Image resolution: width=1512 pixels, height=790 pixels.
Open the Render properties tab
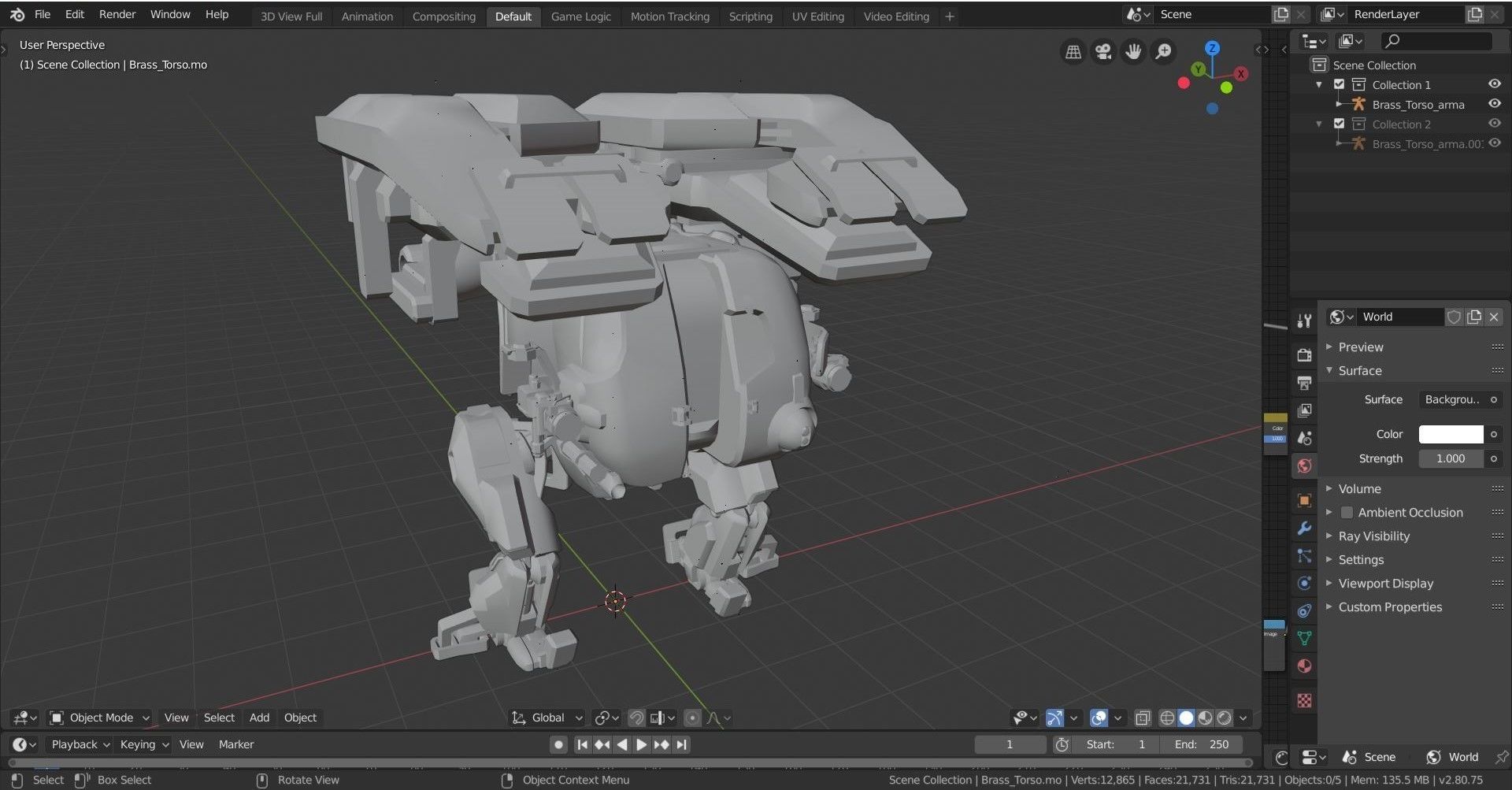[x=1304, y=355]
